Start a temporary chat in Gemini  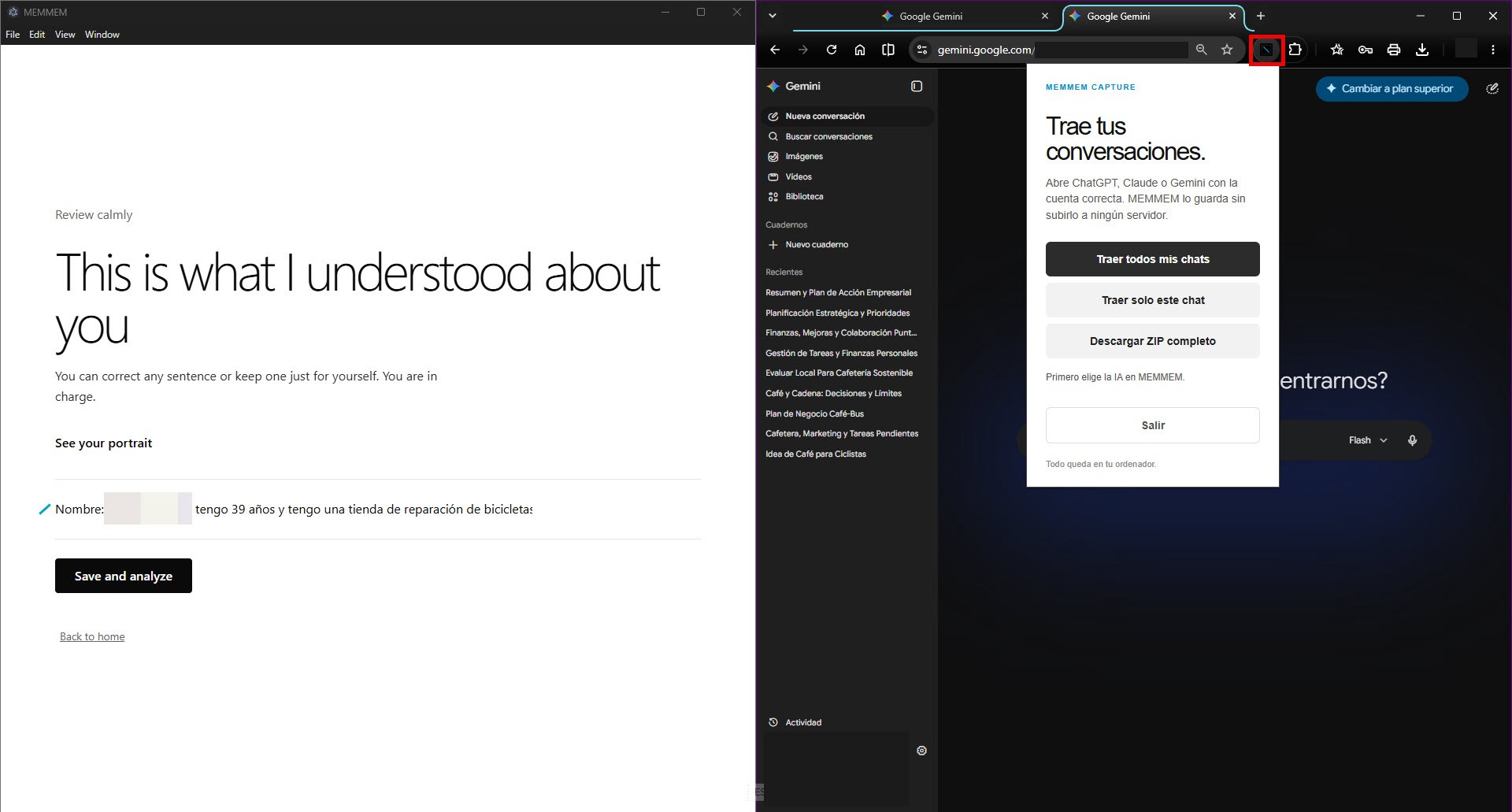(1492, 88)
